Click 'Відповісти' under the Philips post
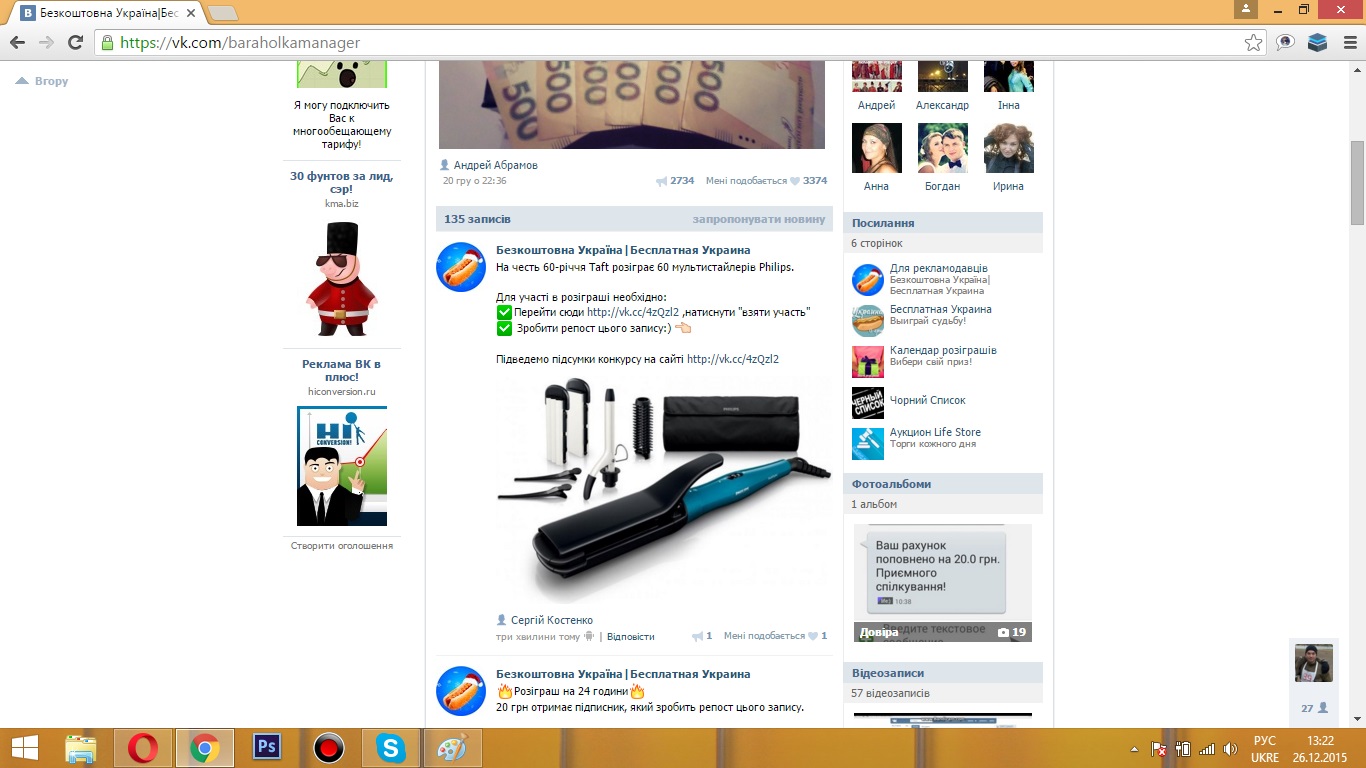The width and height of the screenshot is (1366, 768). coord(631,636)
